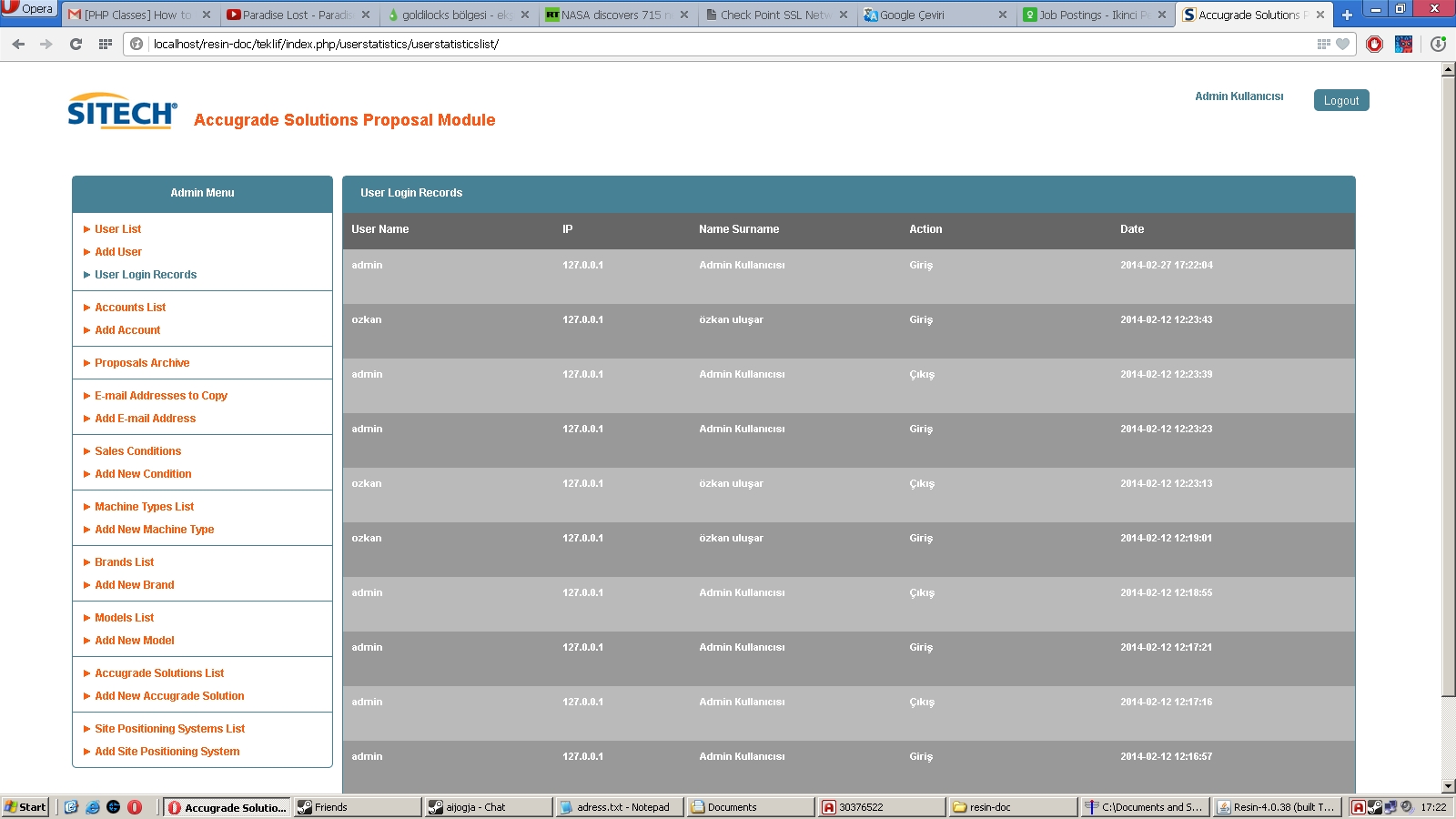Select date 2014-02-12 12:23:43 cell
This screenshot has height=819, width=1456.
tap(1166, 320)
